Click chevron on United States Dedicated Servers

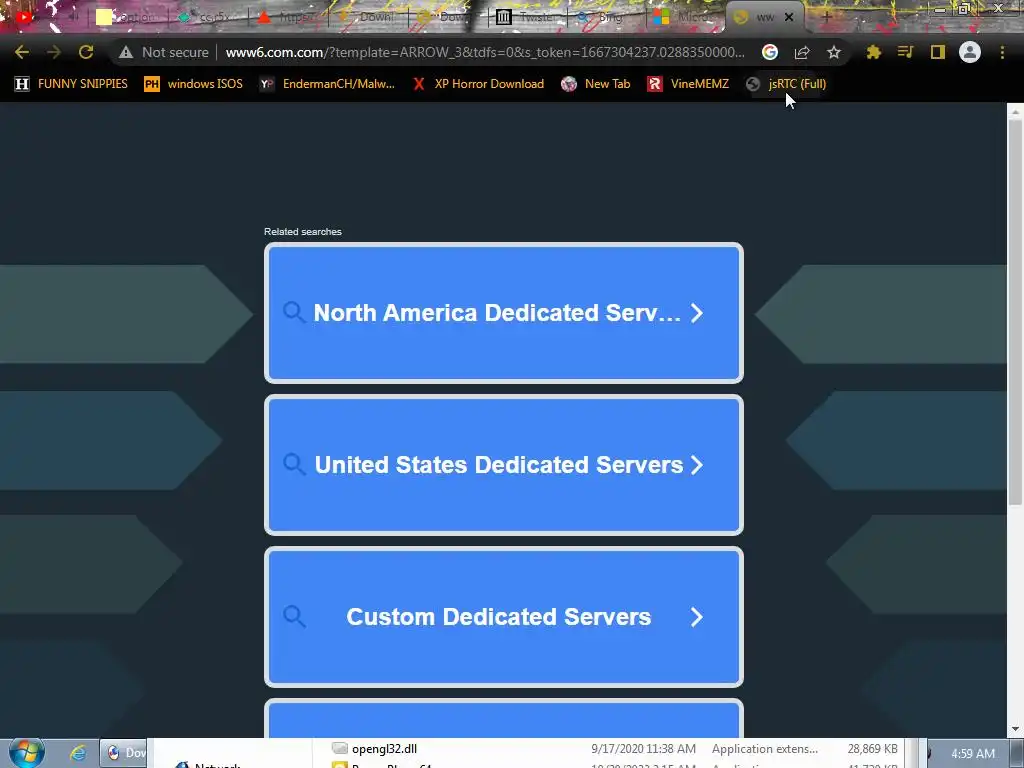[697, 465]
